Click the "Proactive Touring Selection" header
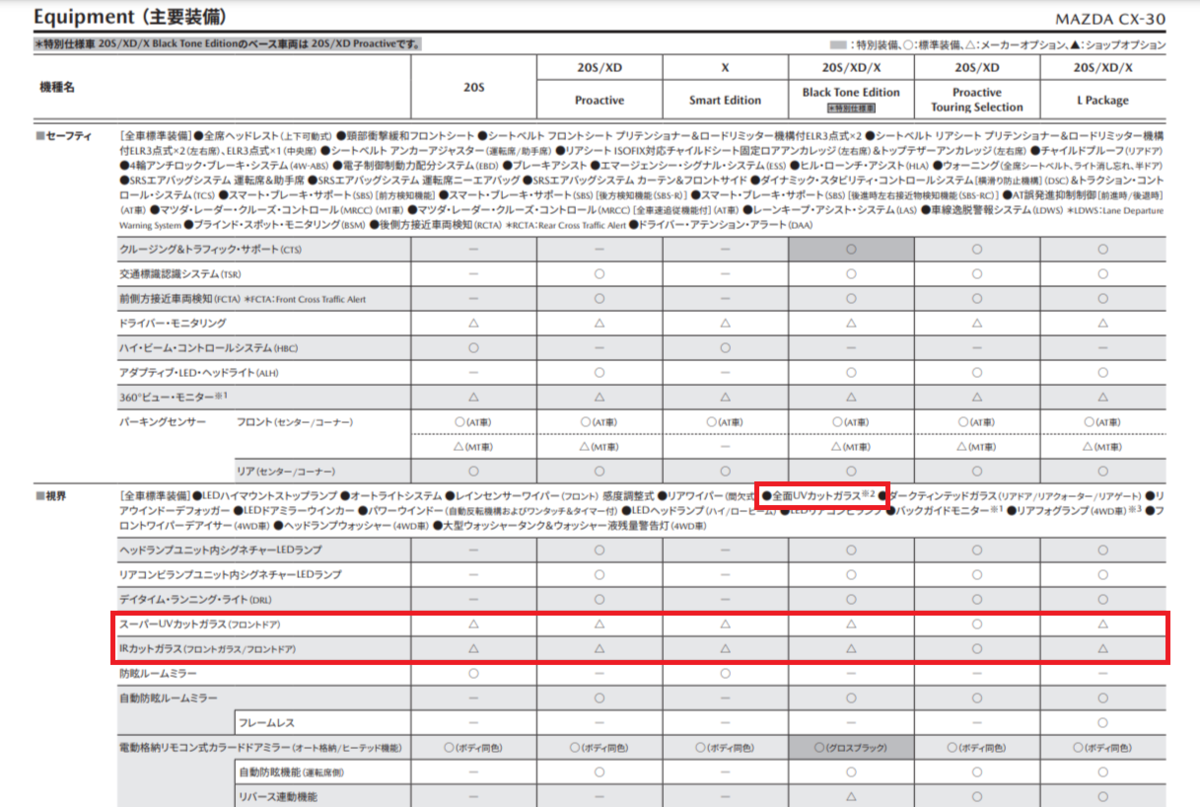Image resolution: width=1200 pixels, height=807 pixels. [x=977, y=99]
